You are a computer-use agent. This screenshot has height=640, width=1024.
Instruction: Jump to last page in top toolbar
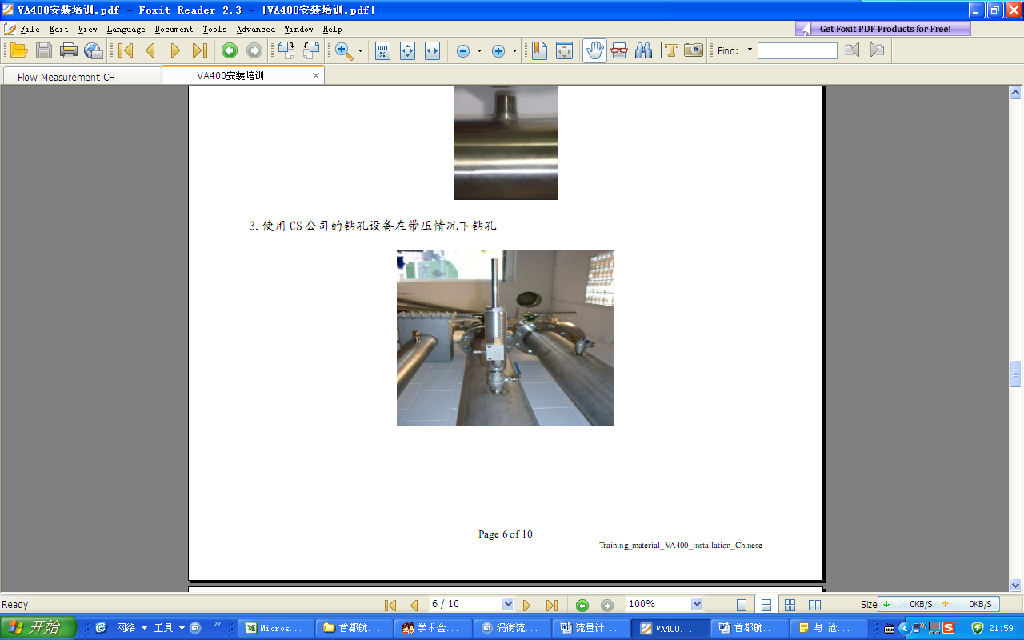[200, 50]
